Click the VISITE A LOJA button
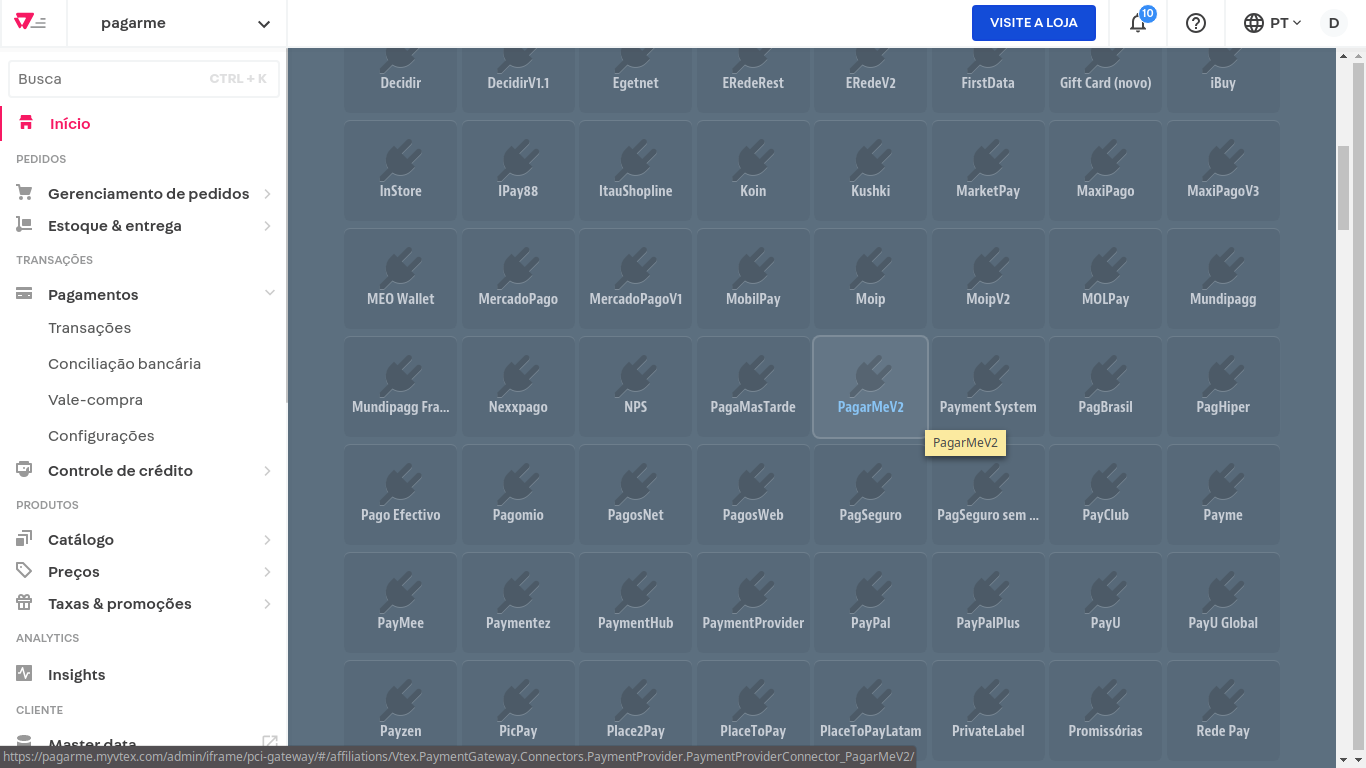The height and width of the screenshot is (768, 1366). click(x=1033, y=23)
